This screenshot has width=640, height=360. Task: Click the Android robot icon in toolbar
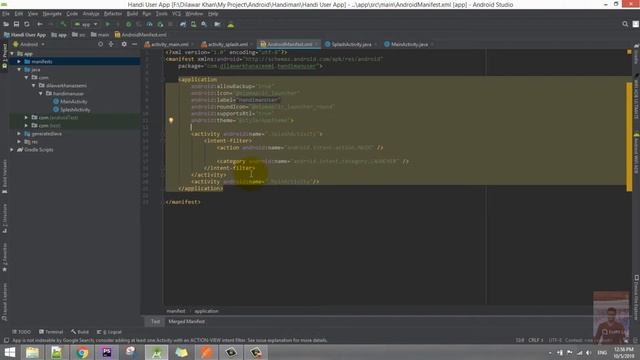pos(231,24)
